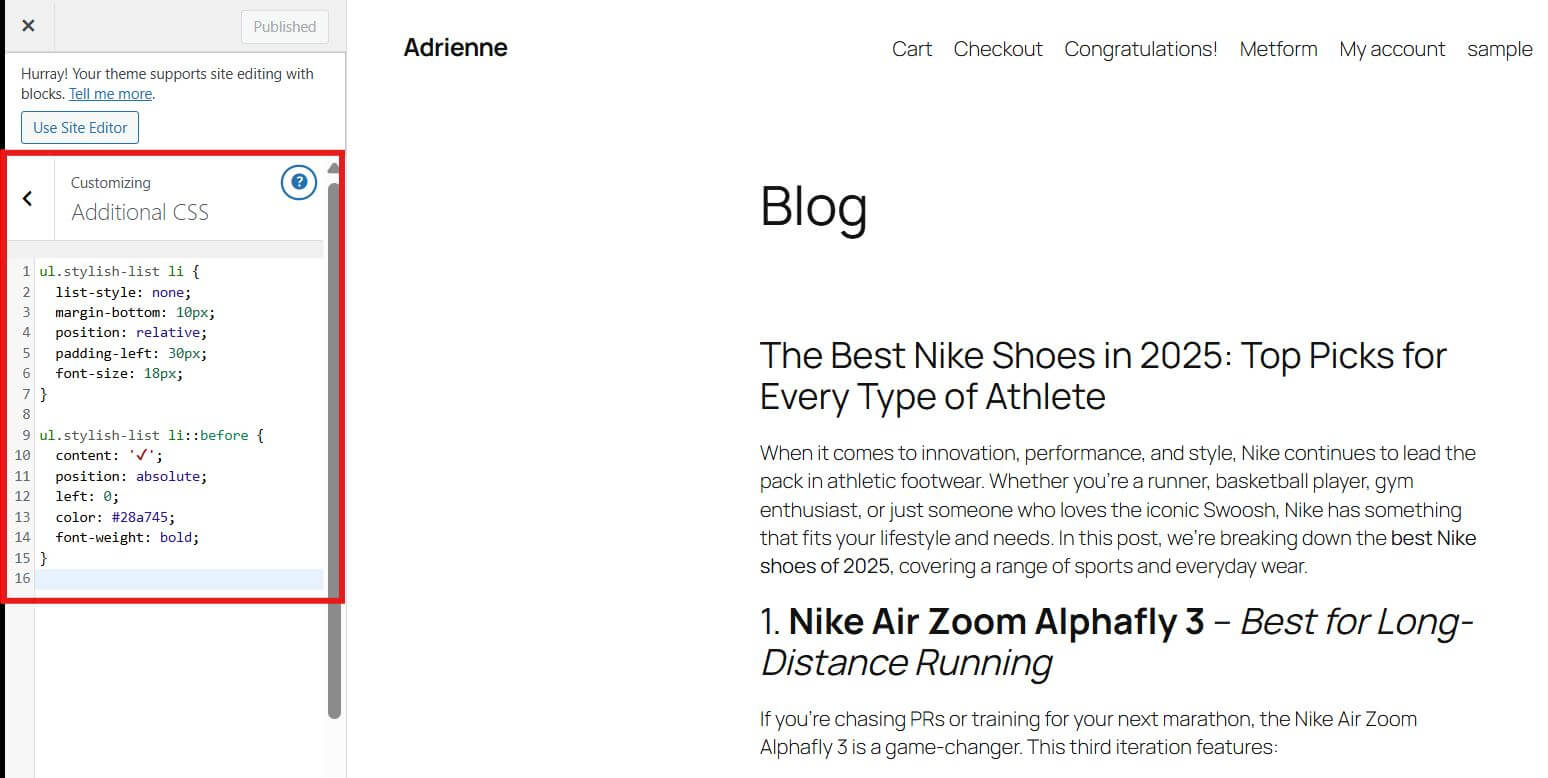
Task: Click the Use Site Editor button
Action: pyautogui.click(x=80, y=127)
